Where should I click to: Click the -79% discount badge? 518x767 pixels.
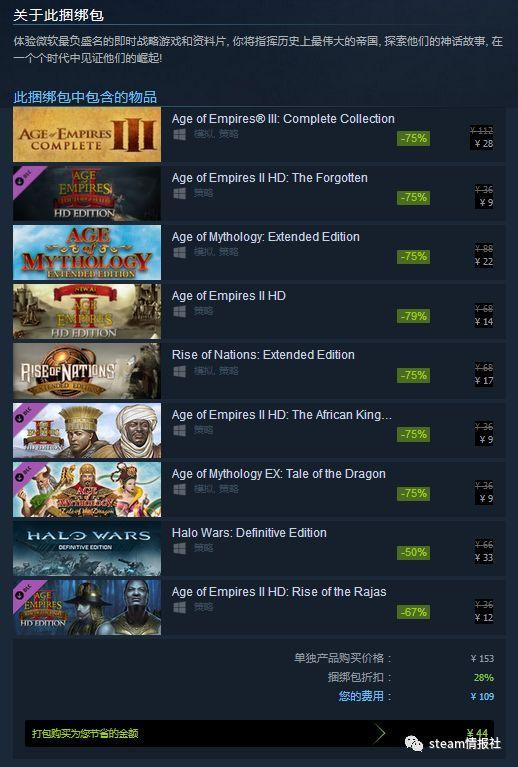tap(413, 316)
